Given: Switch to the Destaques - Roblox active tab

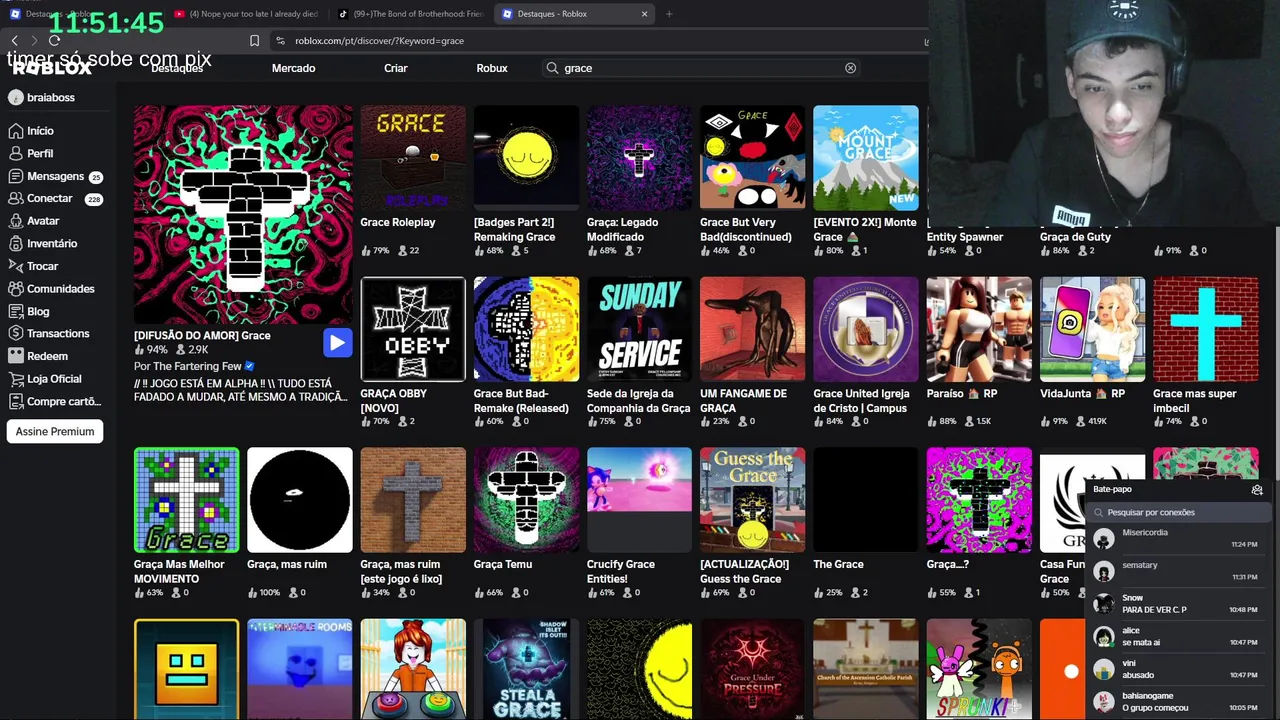Looking at the screenshot, I should pos(575,14).
